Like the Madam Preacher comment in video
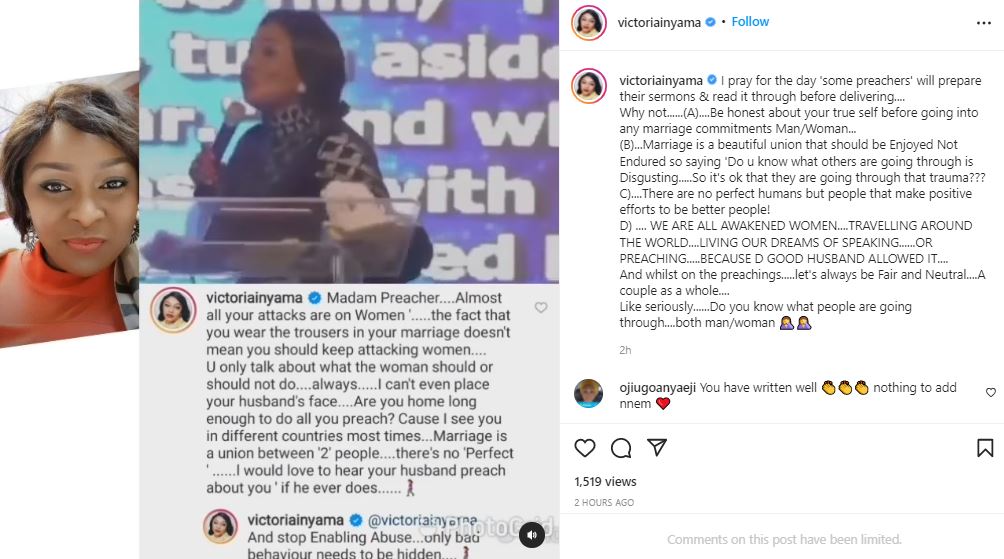Screen dimensions: 1004x559 [x=541, y=307]
